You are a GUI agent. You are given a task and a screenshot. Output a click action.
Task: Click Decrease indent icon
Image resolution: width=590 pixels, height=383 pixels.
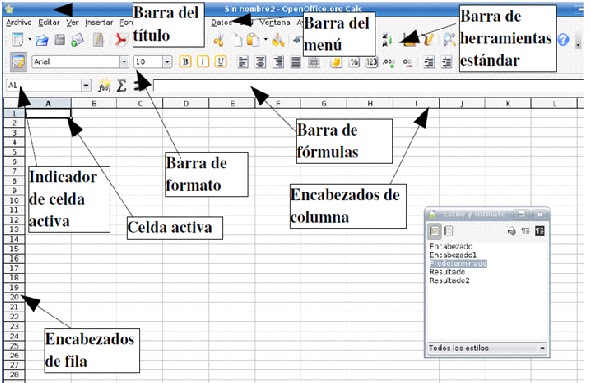coord(429,62)
